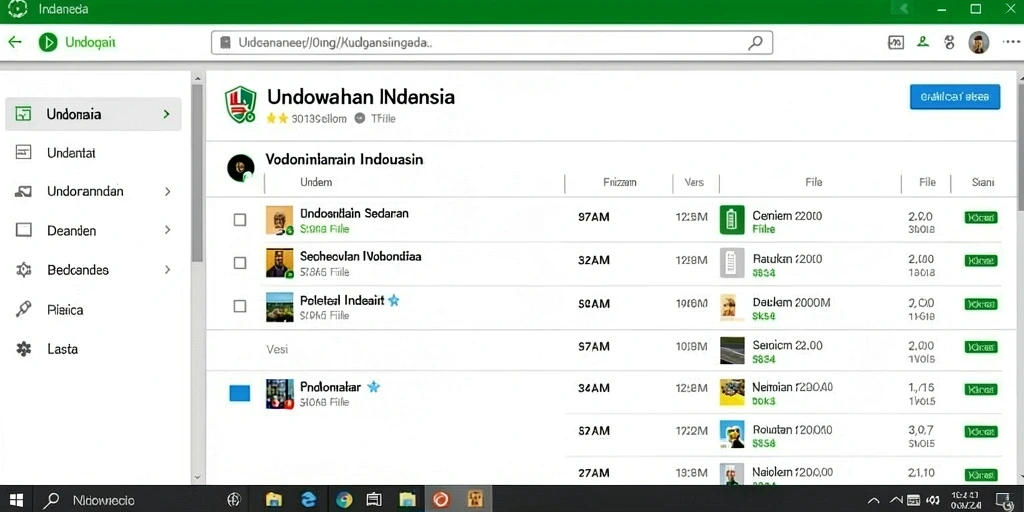1024x512 pixels.
Task: Expand the Undoranndan chevron
Action: click(x=167, y=191)
